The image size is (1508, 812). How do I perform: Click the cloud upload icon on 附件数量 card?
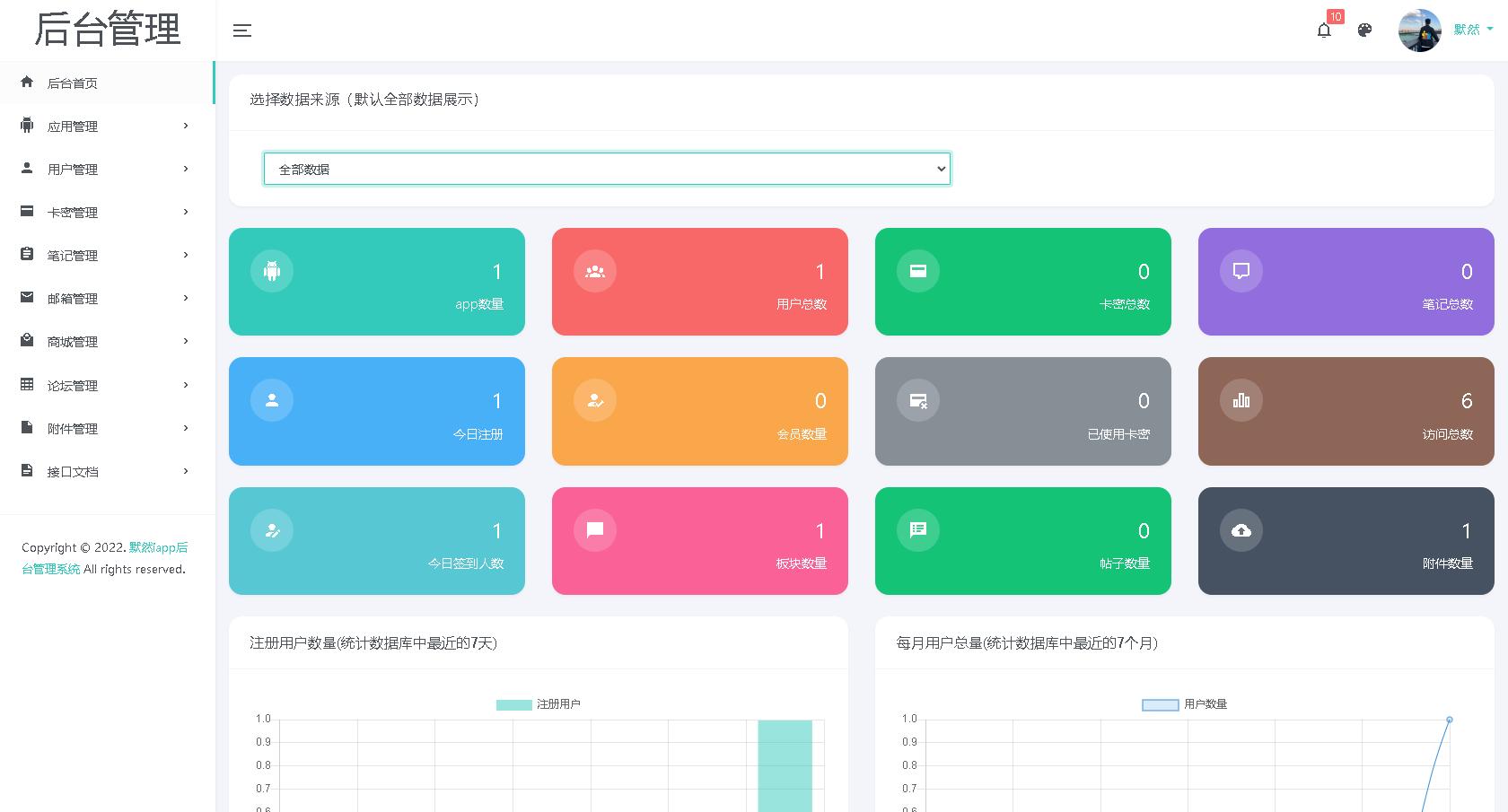pos(1241,529)
